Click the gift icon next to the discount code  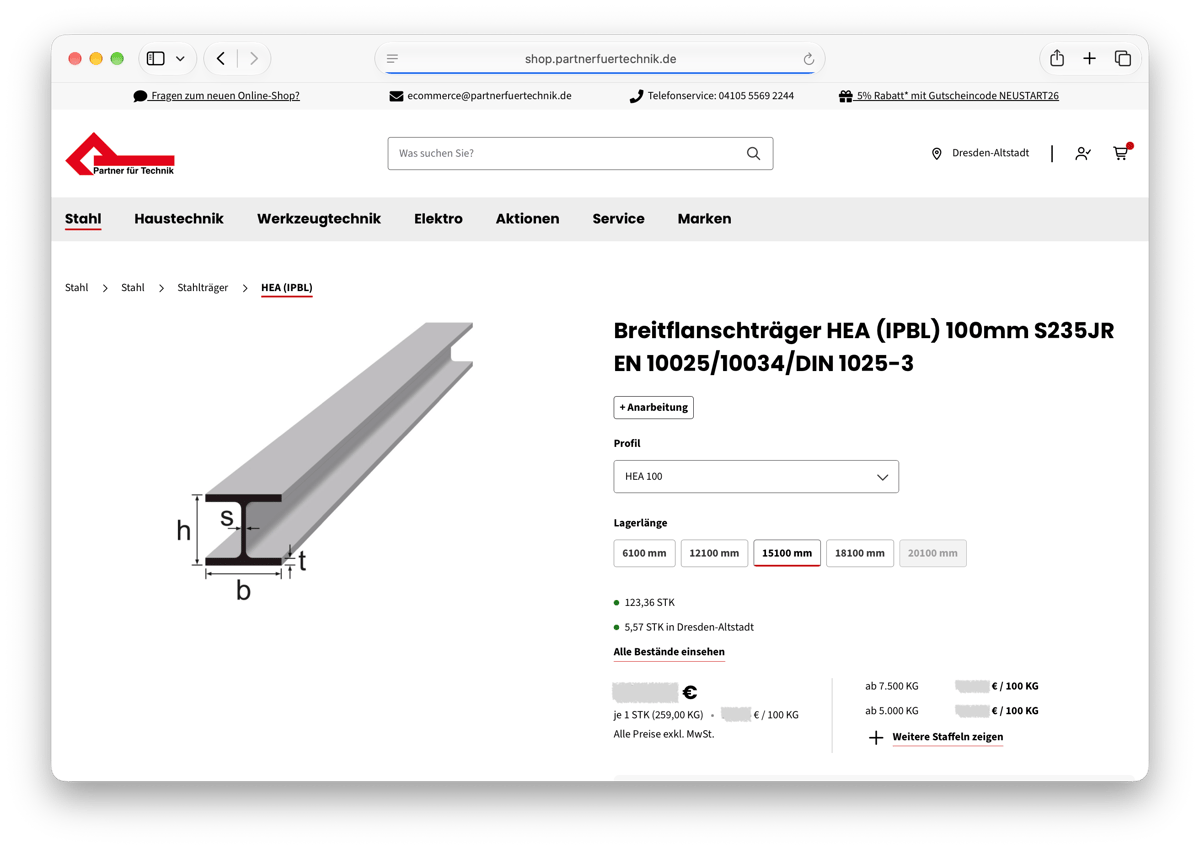pyautogui.click(x=846, y=96)
